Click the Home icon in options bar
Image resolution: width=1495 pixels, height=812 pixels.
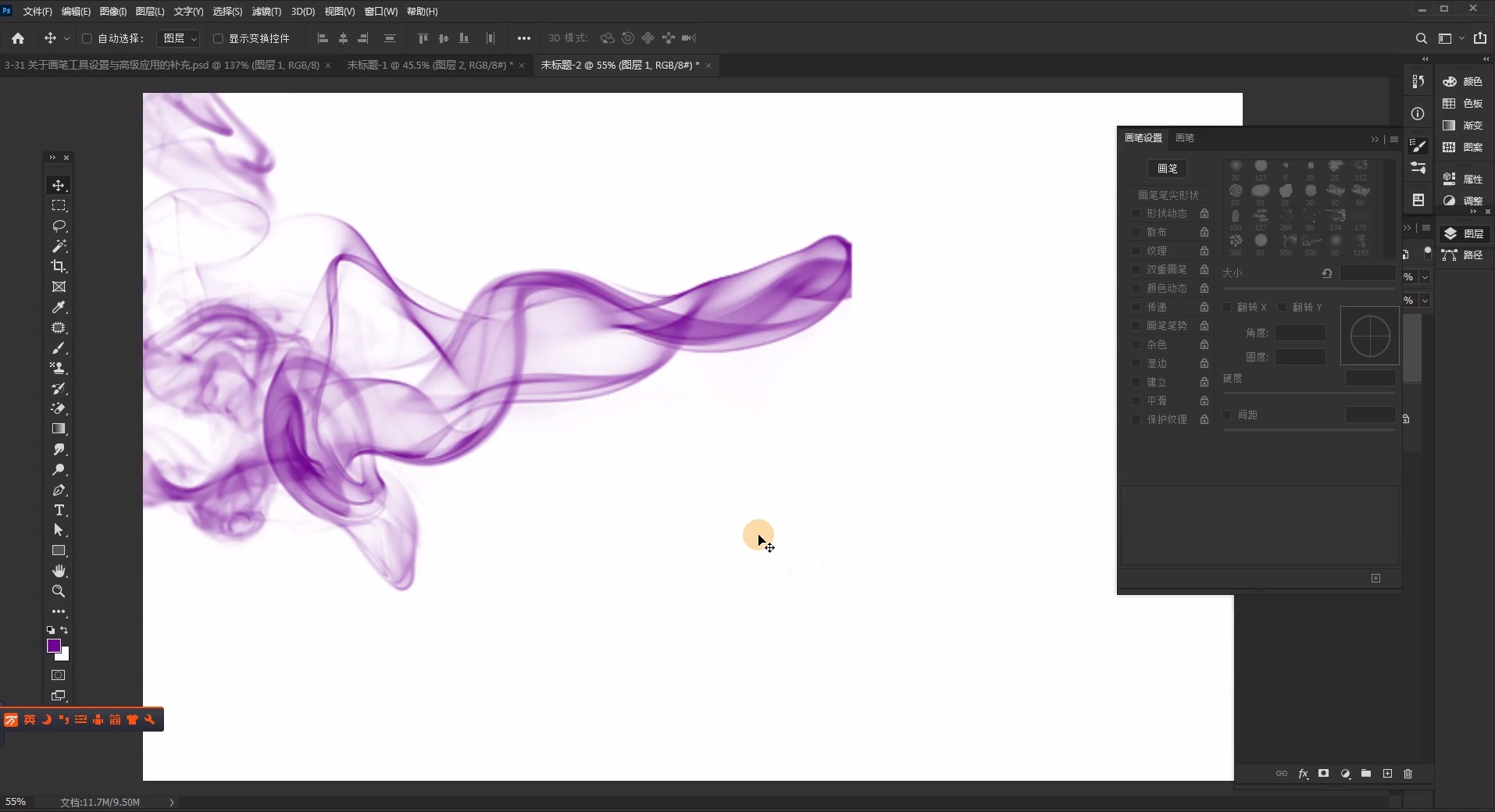point(18,38)
